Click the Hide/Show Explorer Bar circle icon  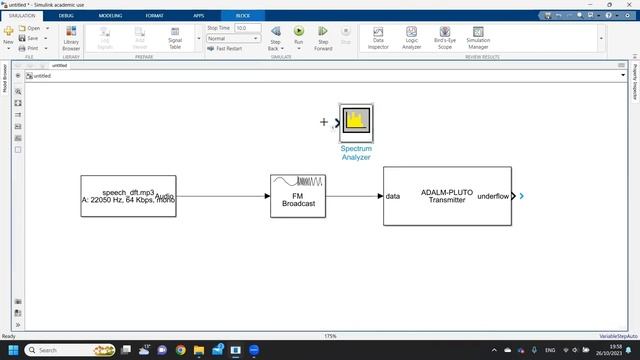coord(18,76)
